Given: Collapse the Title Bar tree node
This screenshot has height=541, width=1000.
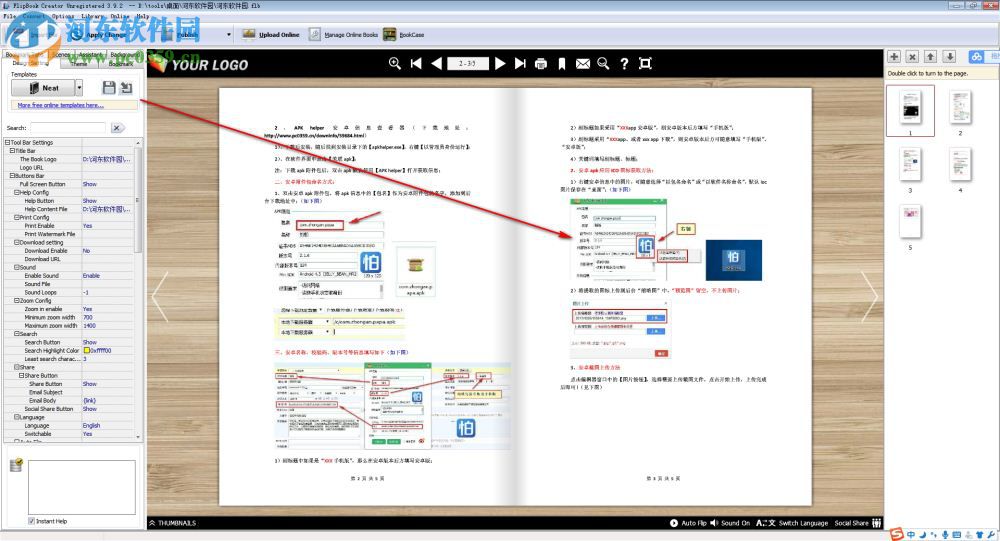Looking at the screenshot, I should click(x=12, y=151).
